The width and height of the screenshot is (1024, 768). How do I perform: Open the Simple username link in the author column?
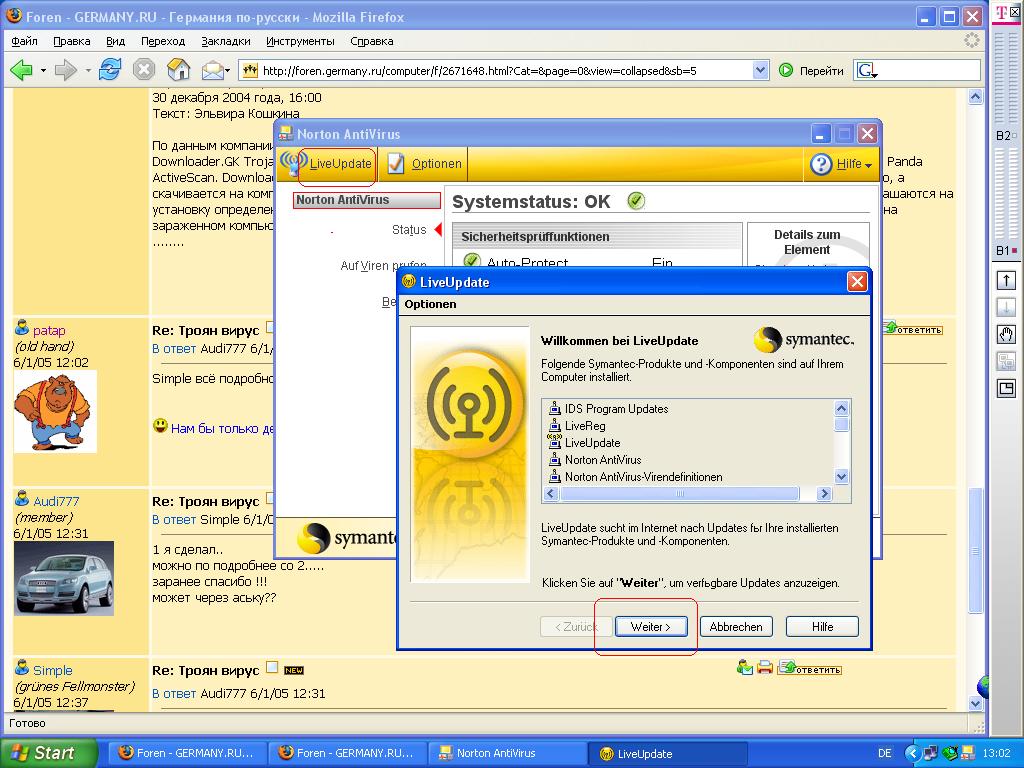click(53, 670)
